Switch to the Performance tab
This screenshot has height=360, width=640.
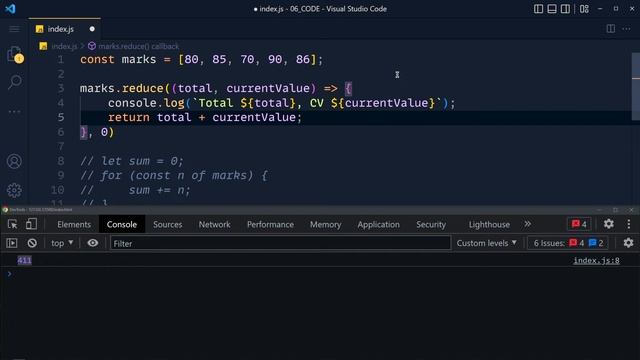(x=270, y=224)
